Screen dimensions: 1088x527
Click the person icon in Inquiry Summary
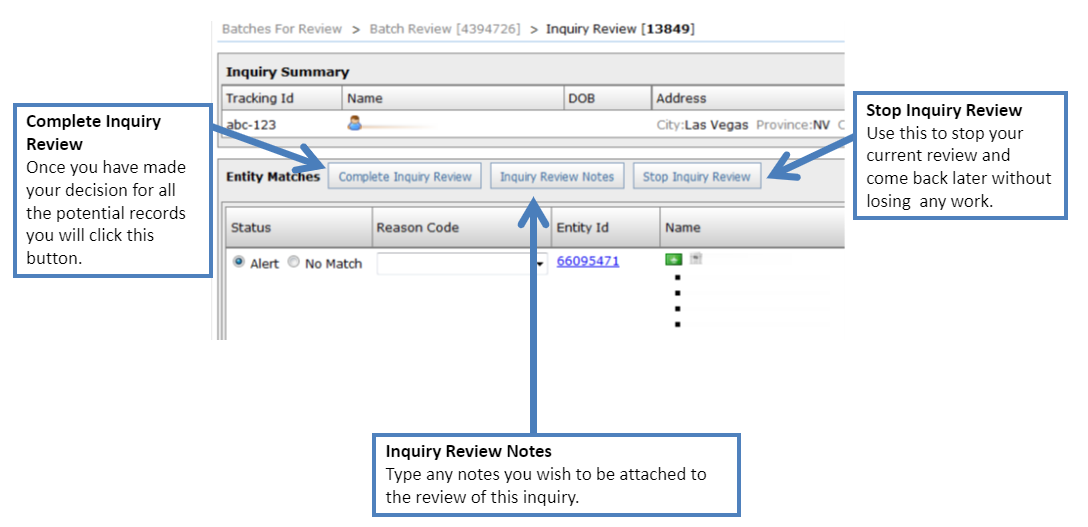pos(355,124)
